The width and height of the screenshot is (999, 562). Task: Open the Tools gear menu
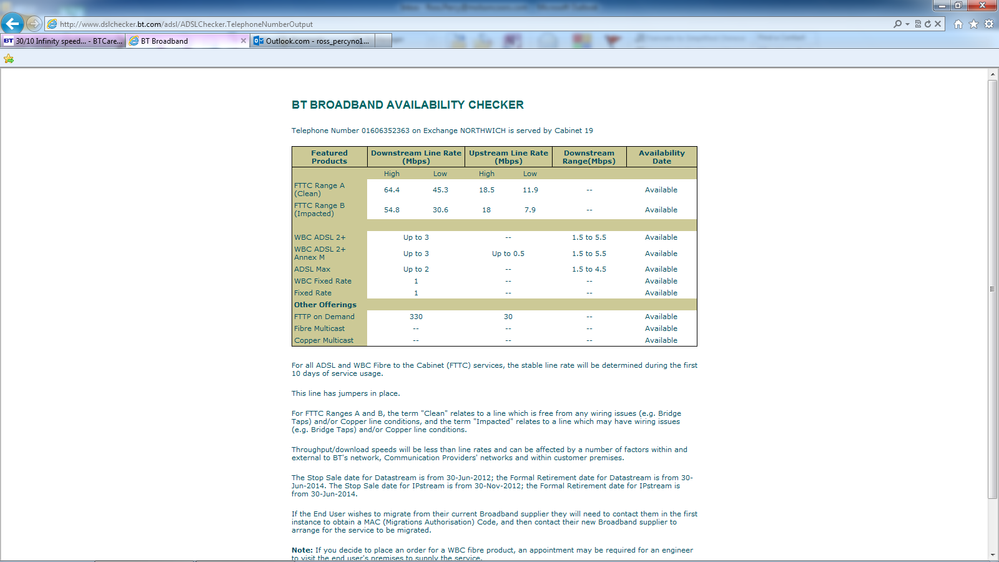(x=989, y=24)
